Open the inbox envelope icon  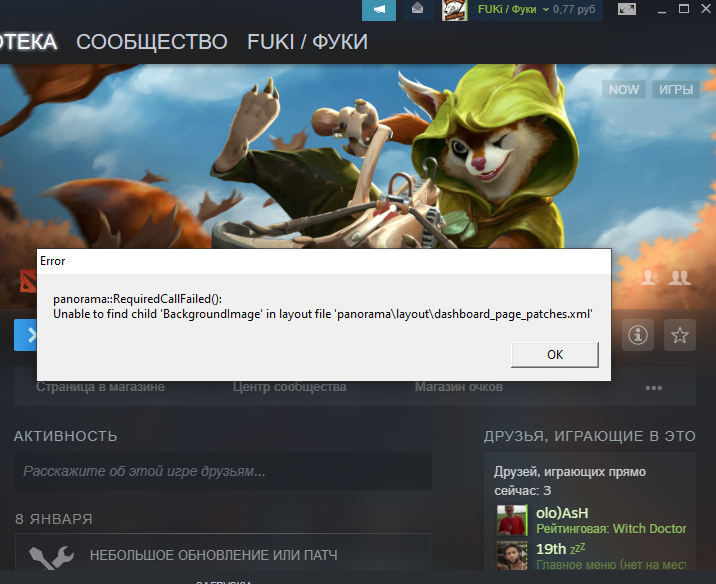(x=418, y=9)
